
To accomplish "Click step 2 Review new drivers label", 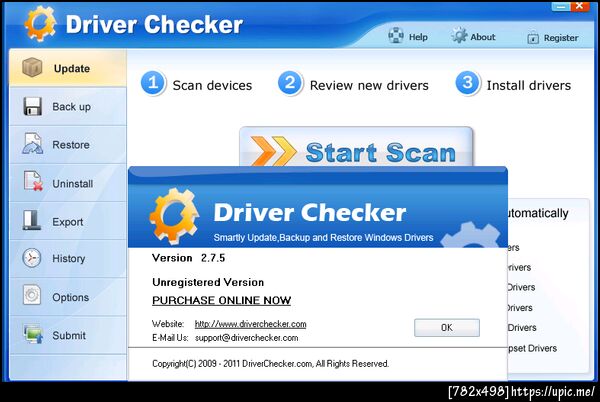I will (x=369, y=85).
